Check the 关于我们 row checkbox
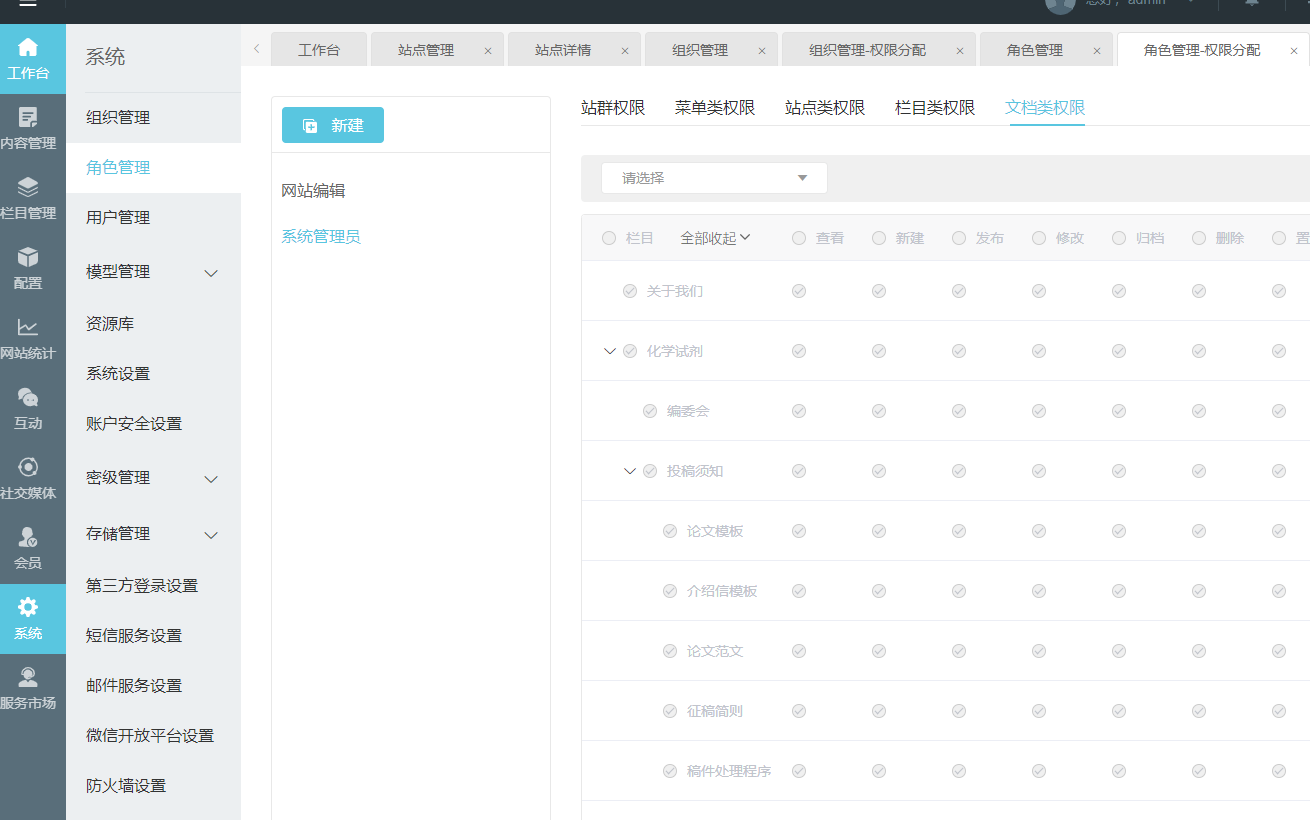The height and width of the screenshot is (820, 1310). click(x=630, y=291)
